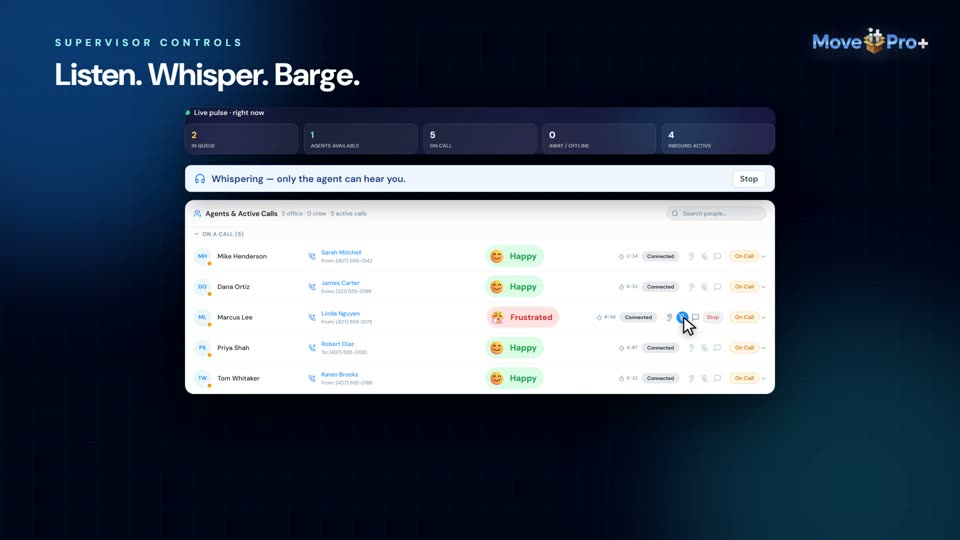Click the MovePro+ logo
The image size is (960, 540).
870,41
